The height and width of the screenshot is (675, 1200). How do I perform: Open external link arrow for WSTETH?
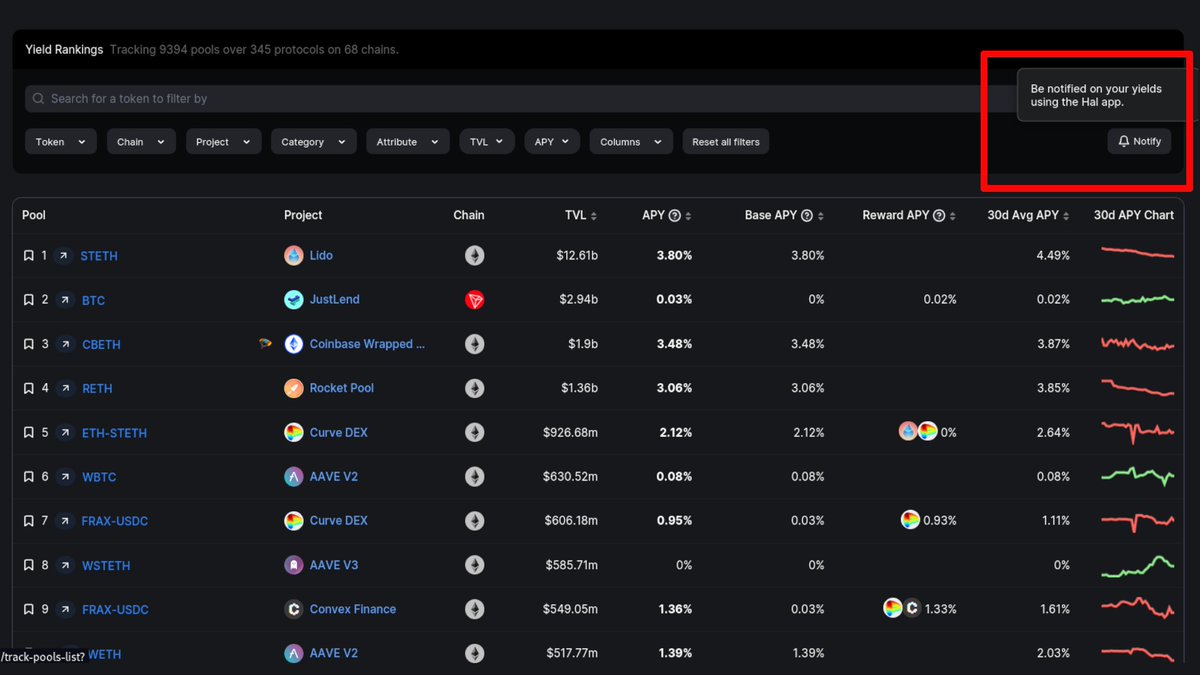(x=65, y=565)
